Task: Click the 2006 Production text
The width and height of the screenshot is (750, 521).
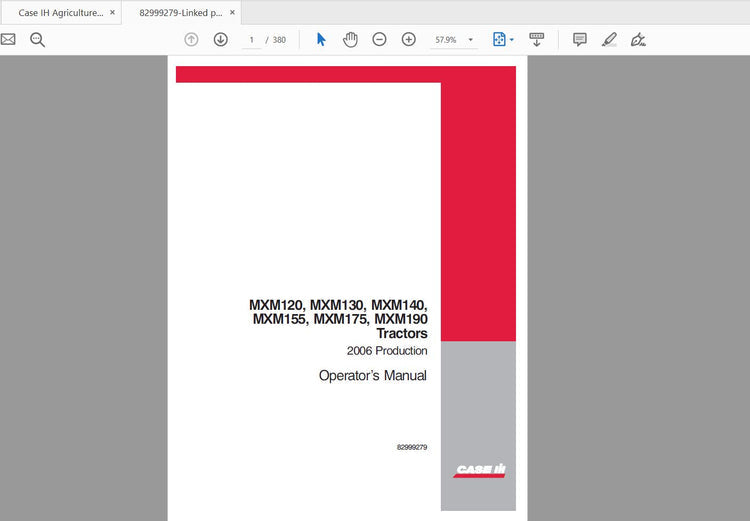Action: point(387,351)
